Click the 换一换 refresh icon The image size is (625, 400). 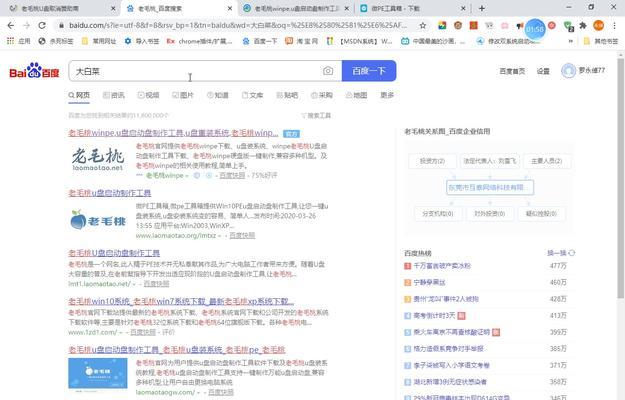pyautogui.click(x=572, y=253)
